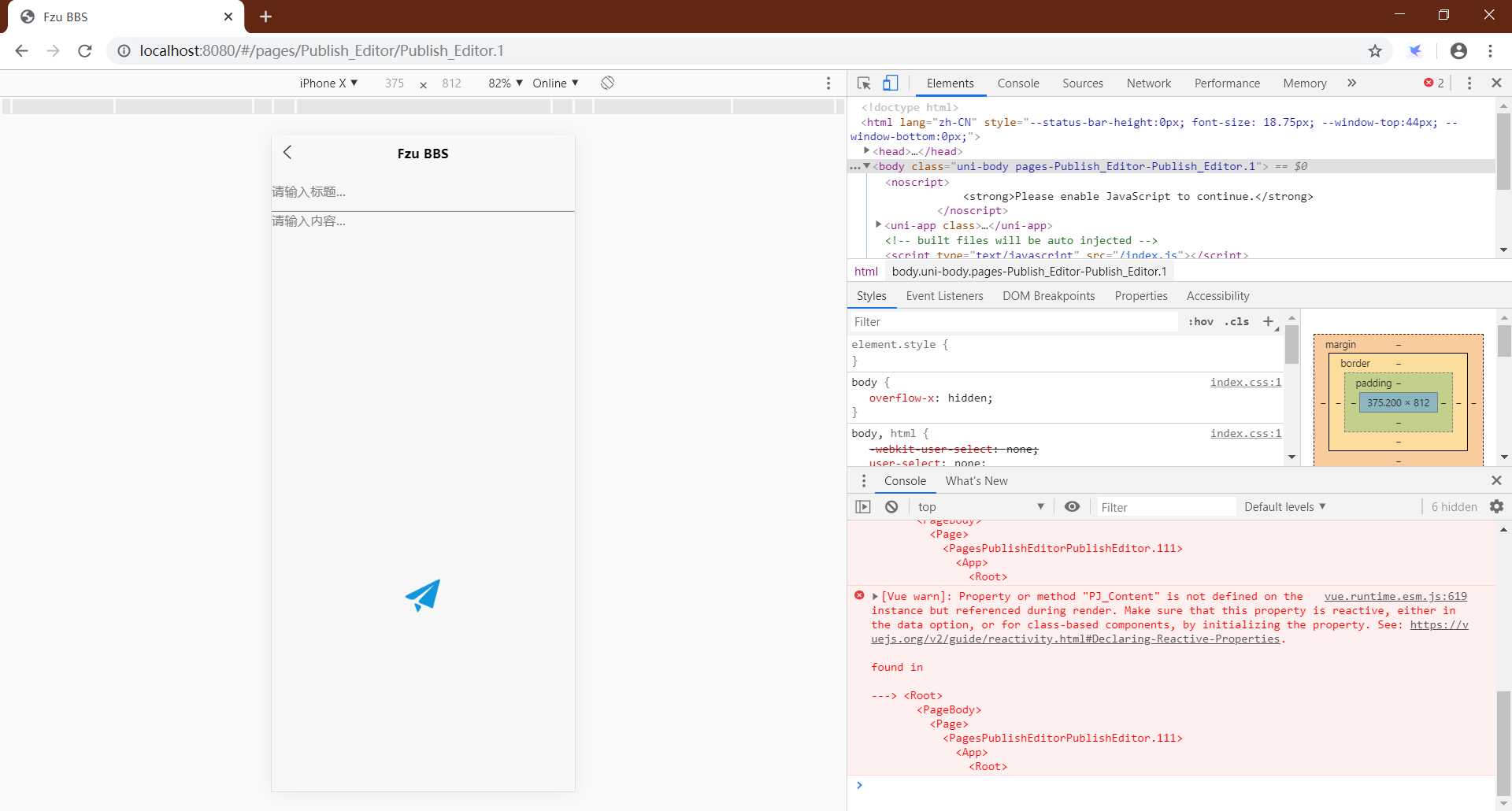Open the user profile avatar menu
The image size is (1512, 811).
pos(1458,50)
